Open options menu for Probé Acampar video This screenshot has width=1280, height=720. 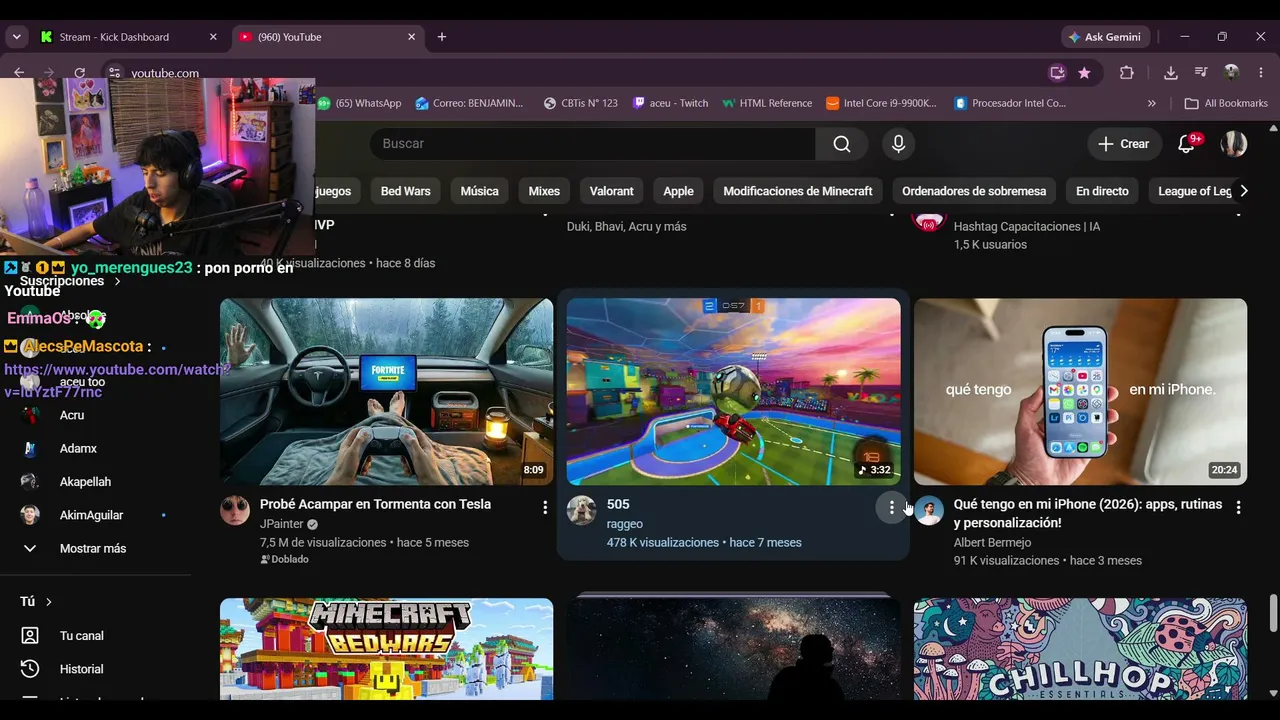(x=545, y=508)
